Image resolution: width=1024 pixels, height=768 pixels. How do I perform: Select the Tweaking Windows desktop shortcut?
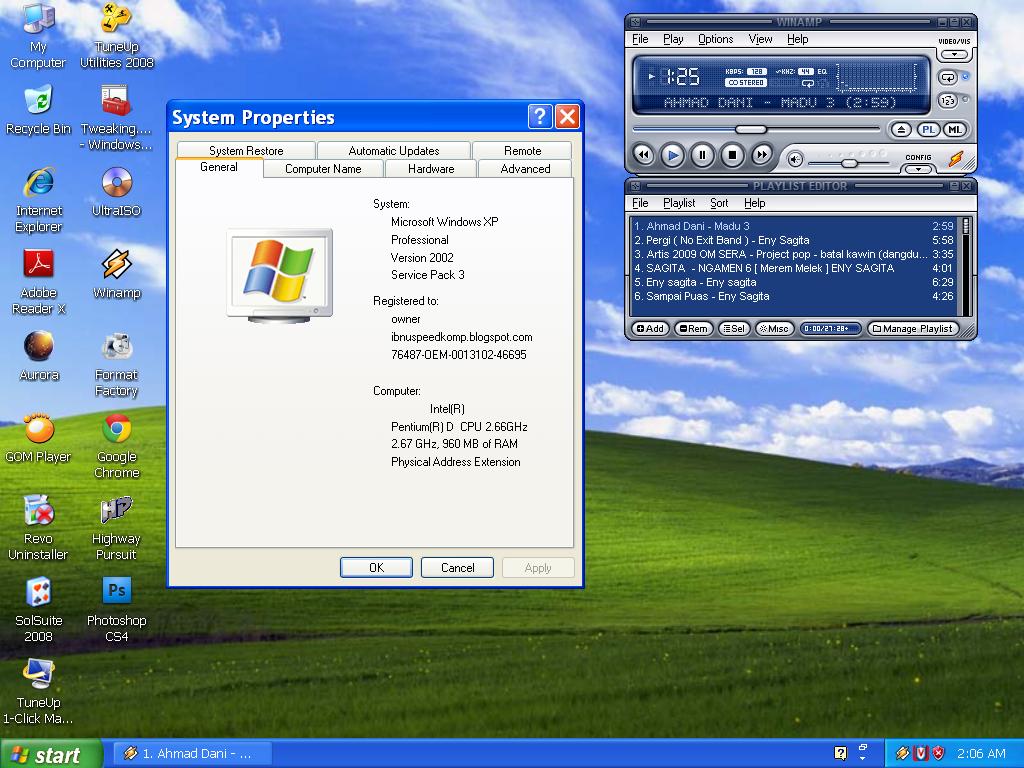pos(116,118)
